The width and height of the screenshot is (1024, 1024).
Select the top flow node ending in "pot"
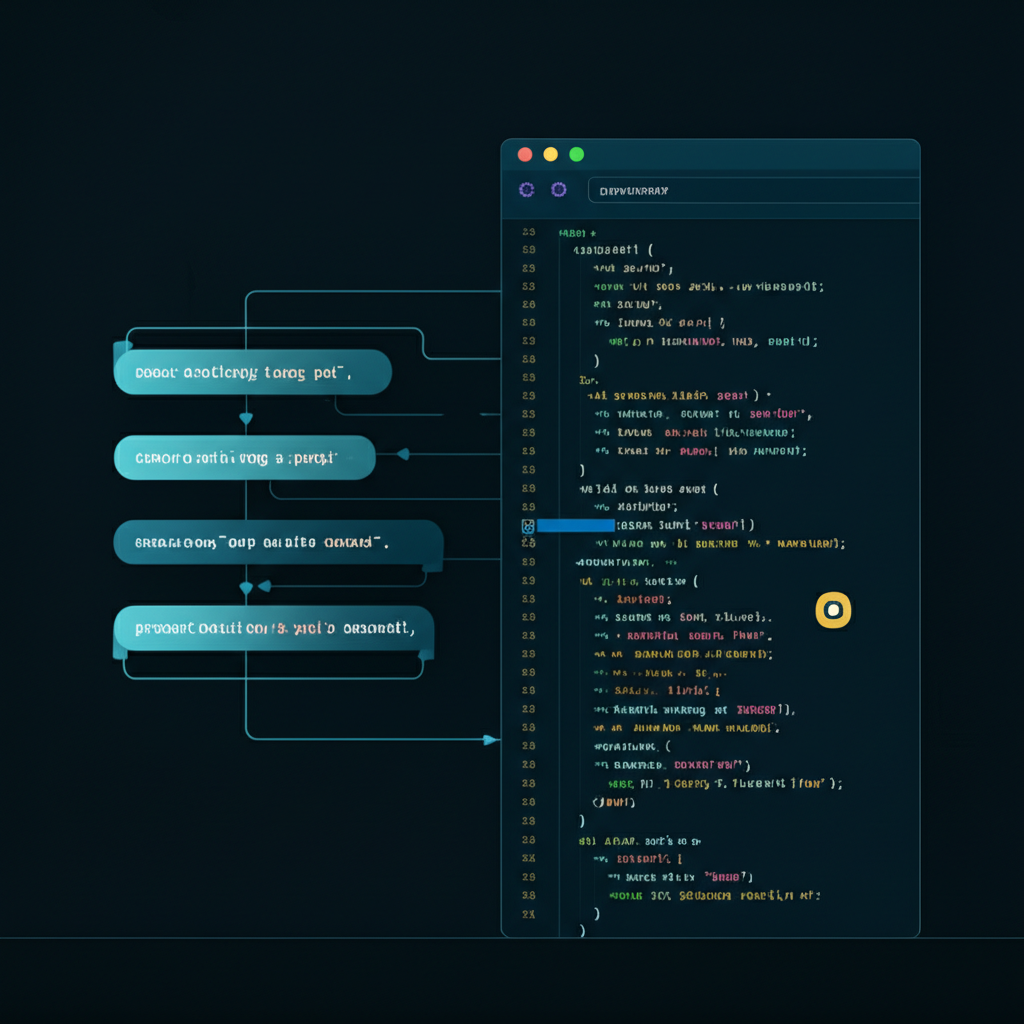(x=252, y=372)
